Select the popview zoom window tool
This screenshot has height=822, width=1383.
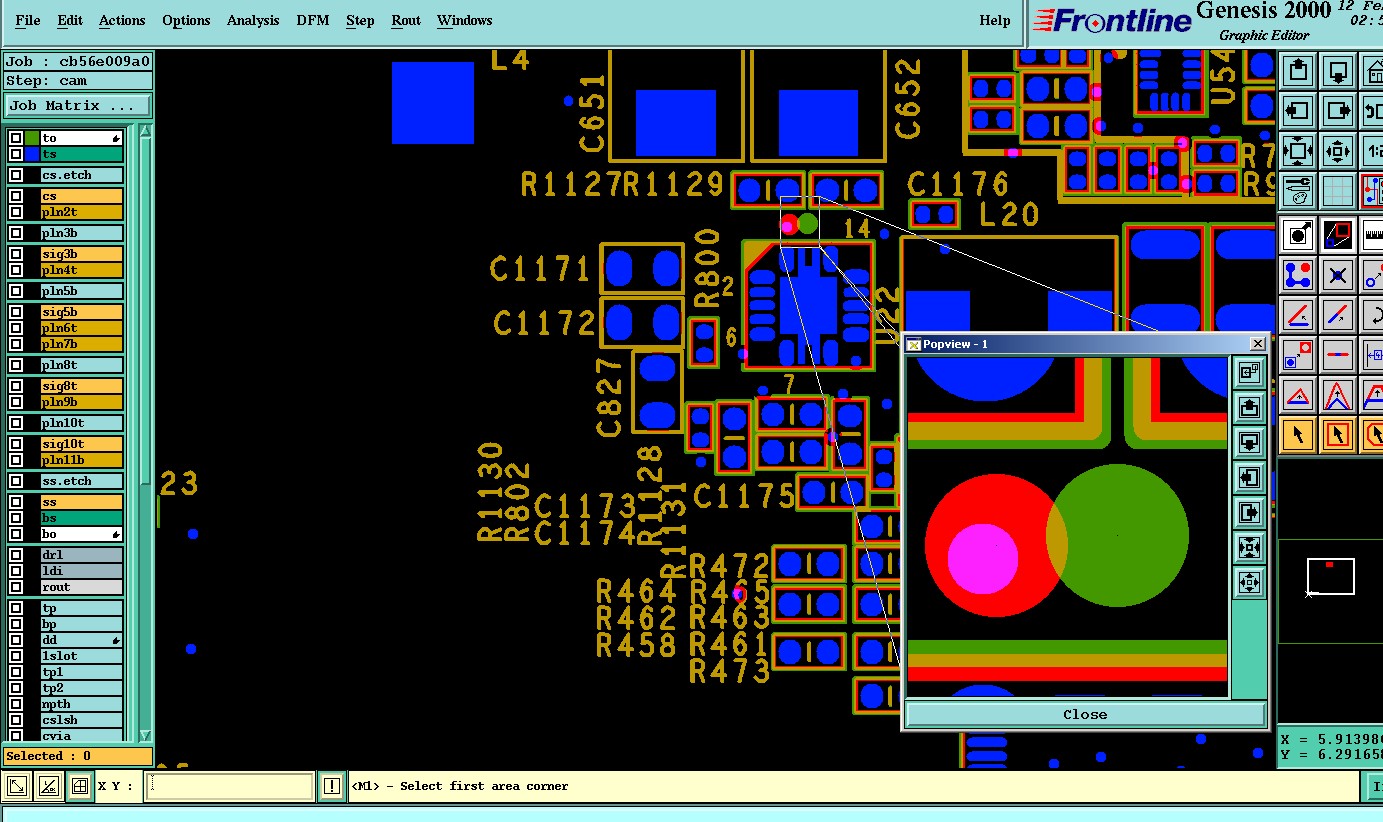click(x=1338, y=235)
